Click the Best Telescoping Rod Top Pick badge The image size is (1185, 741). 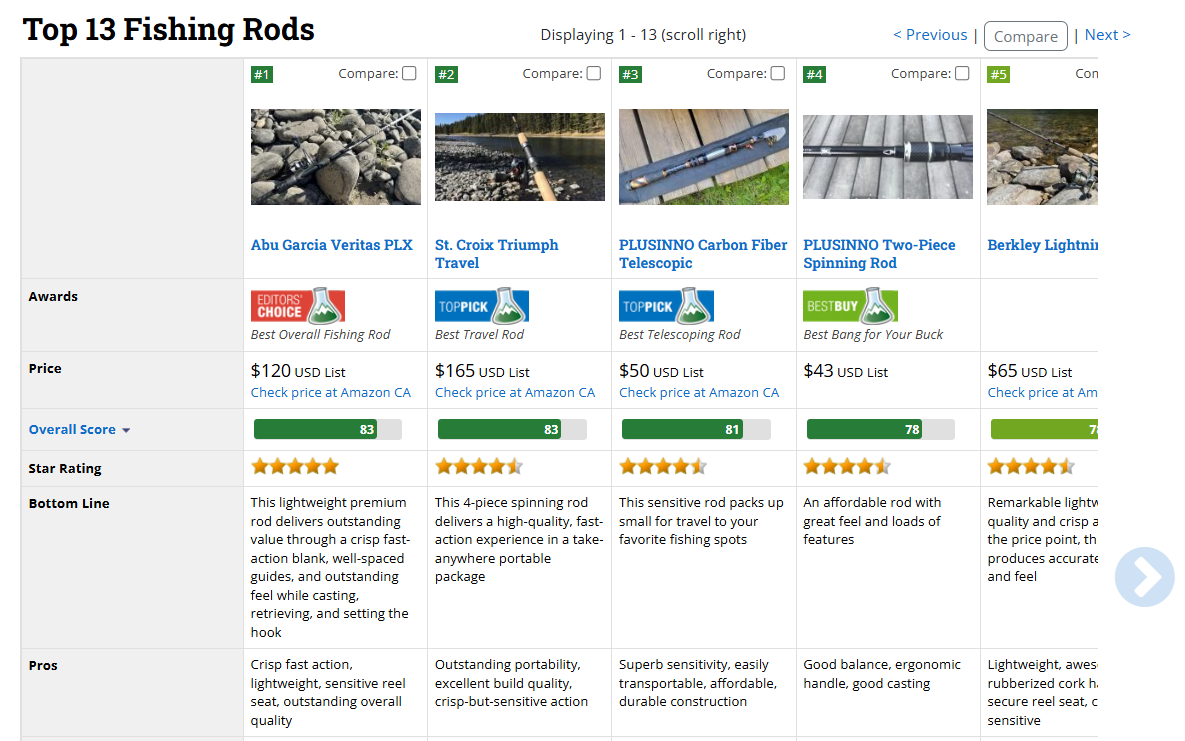point(666,306)
